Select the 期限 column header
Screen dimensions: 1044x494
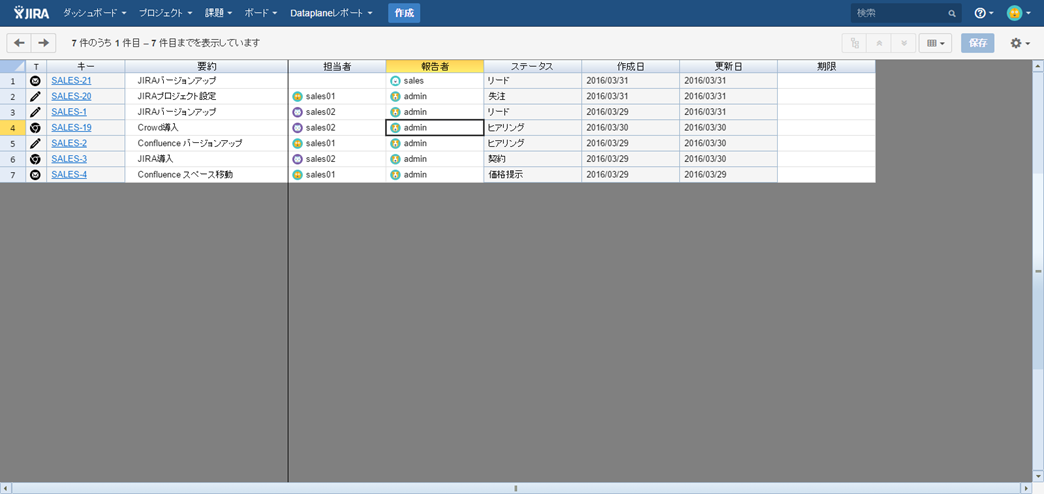(x=826, y=66)
